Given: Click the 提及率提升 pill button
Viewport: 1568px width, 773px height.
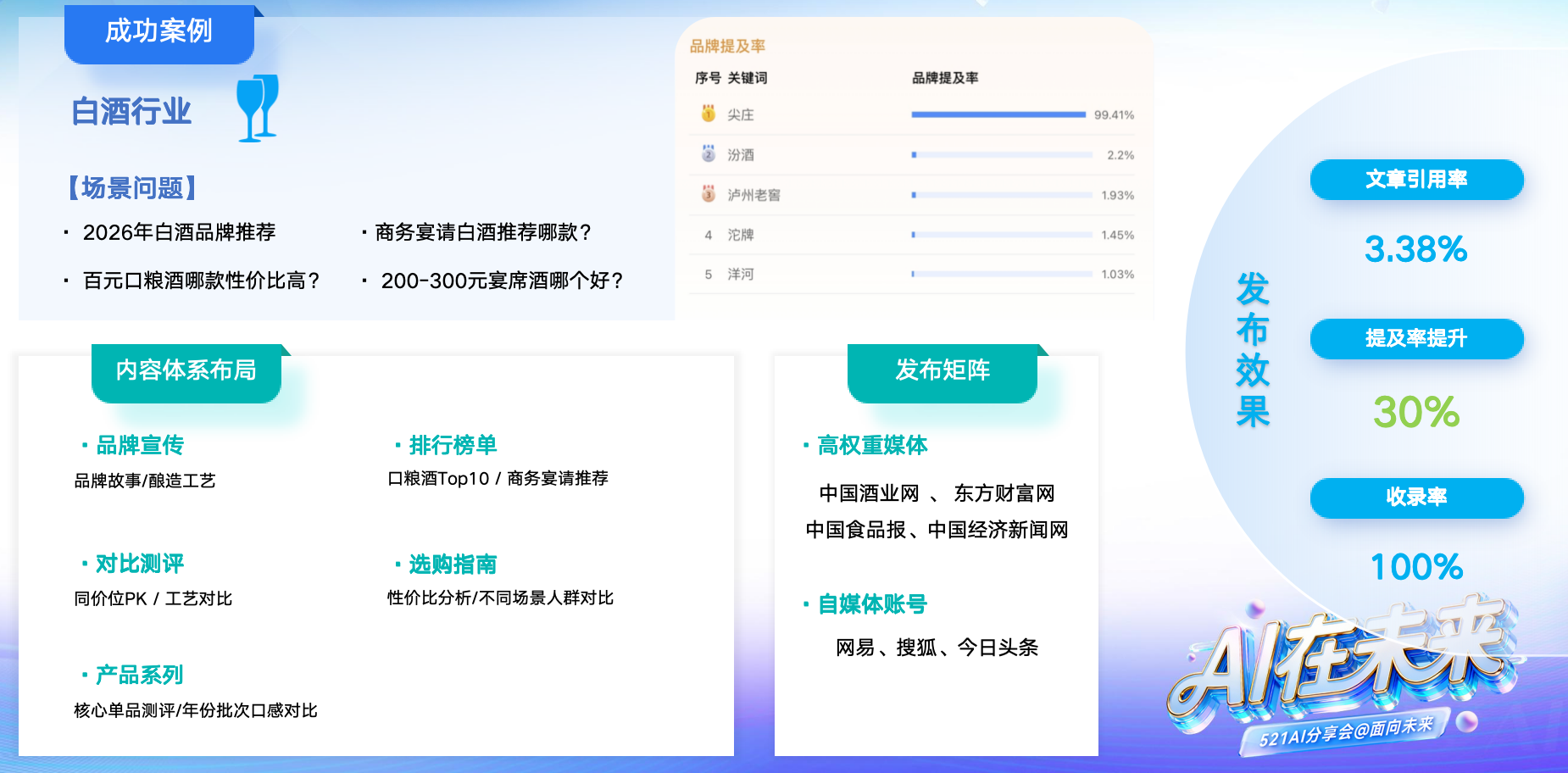Looking at the screenshot, I should [x=1416, y=339].
